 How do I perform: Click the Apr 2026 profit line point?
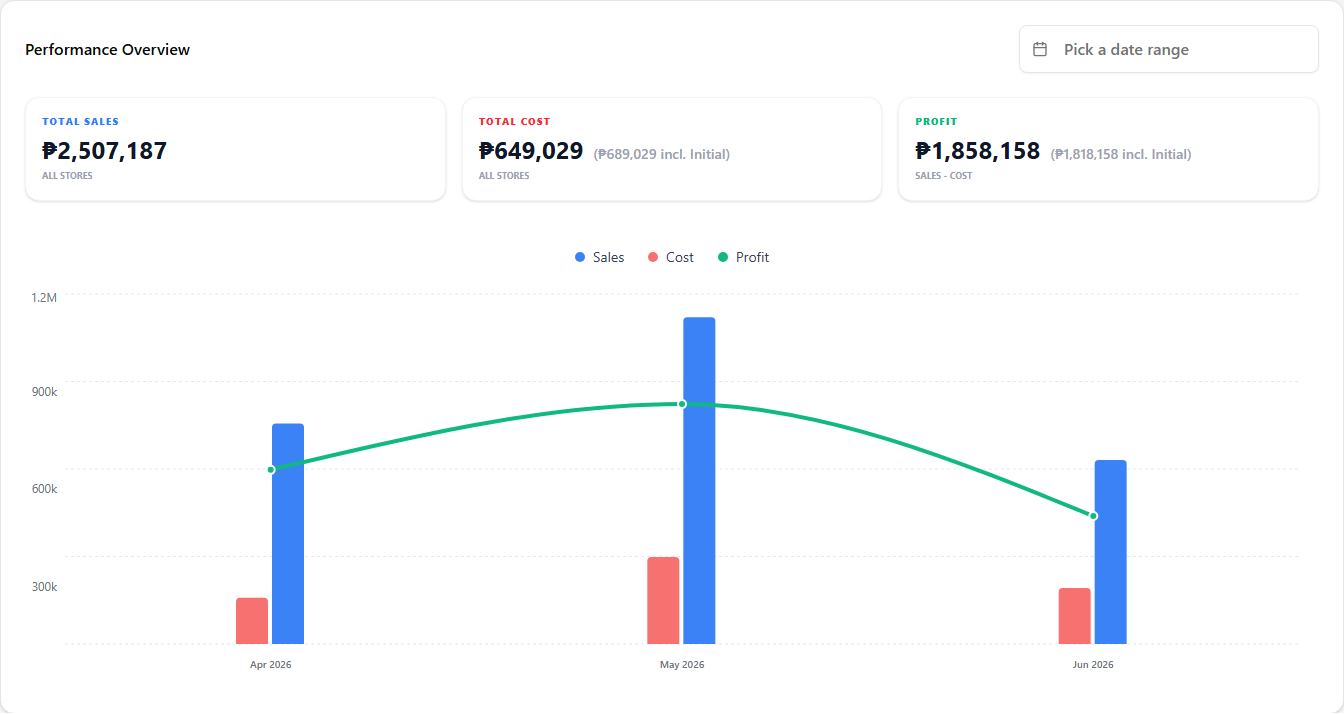click(x=271, y=470)
